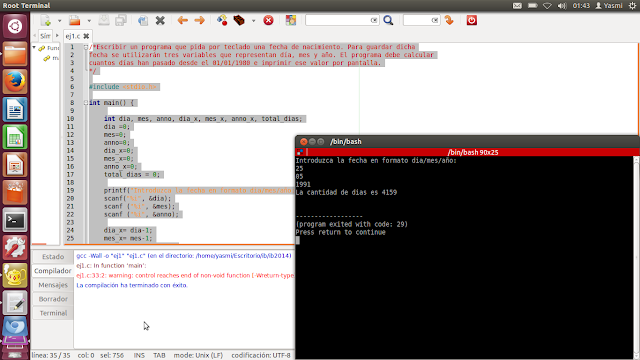Image resolution: width=640 pixels, height=360 pixels.
Task: Click 'línea: 35 / 35' status entry
Action: coord(51,356)
